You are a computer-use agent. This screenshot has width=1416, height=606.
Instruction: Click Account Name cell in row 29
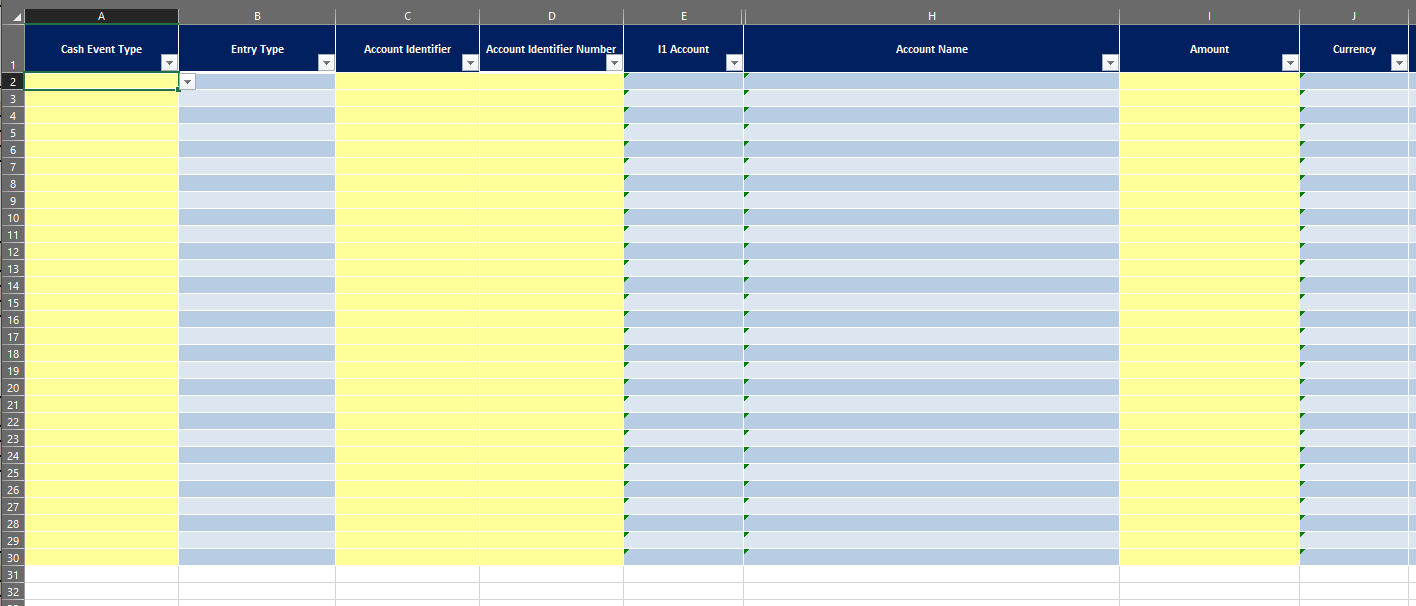click(x=931, y=541)
